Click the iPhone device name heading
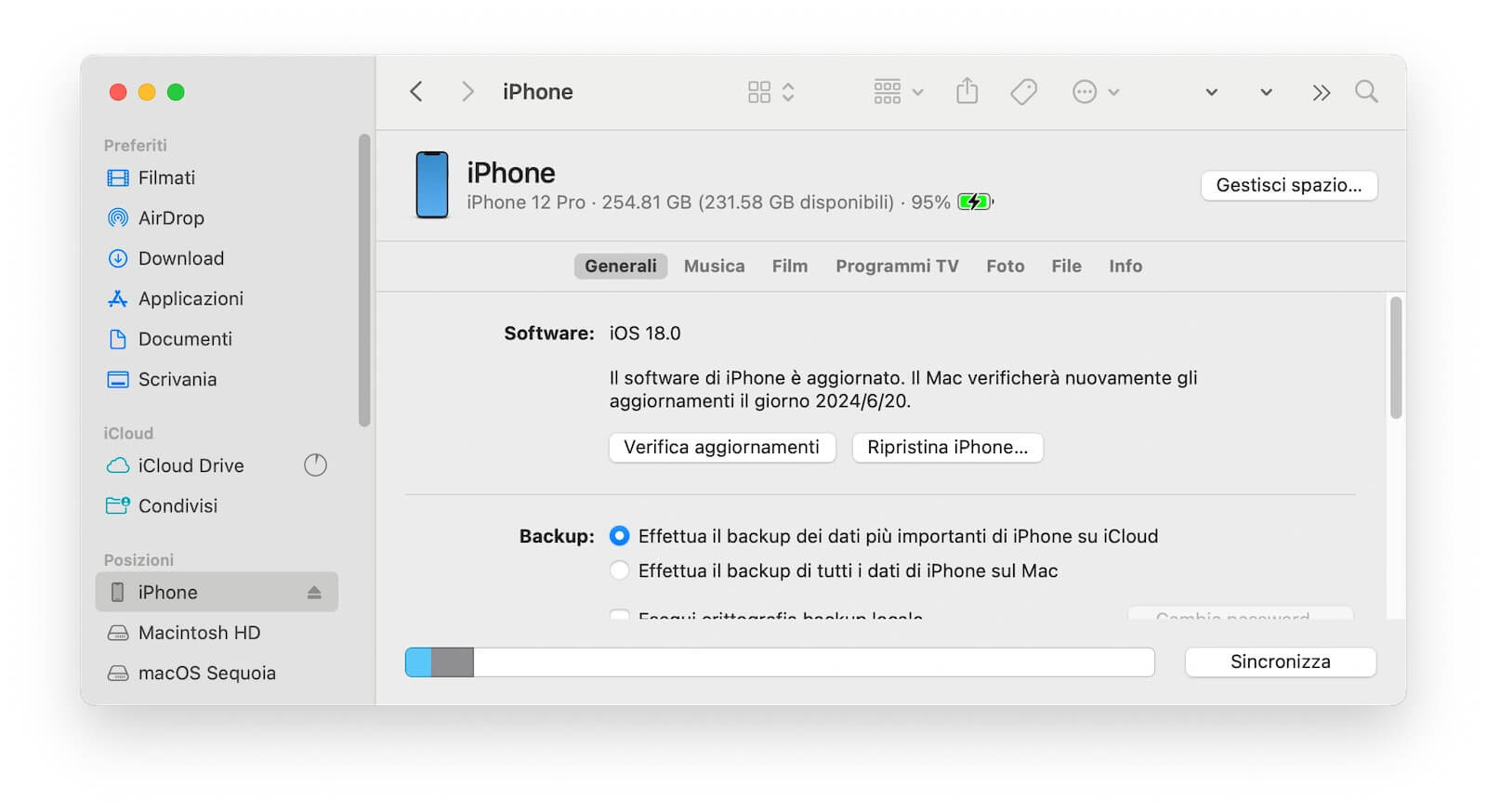 (511, 173)
